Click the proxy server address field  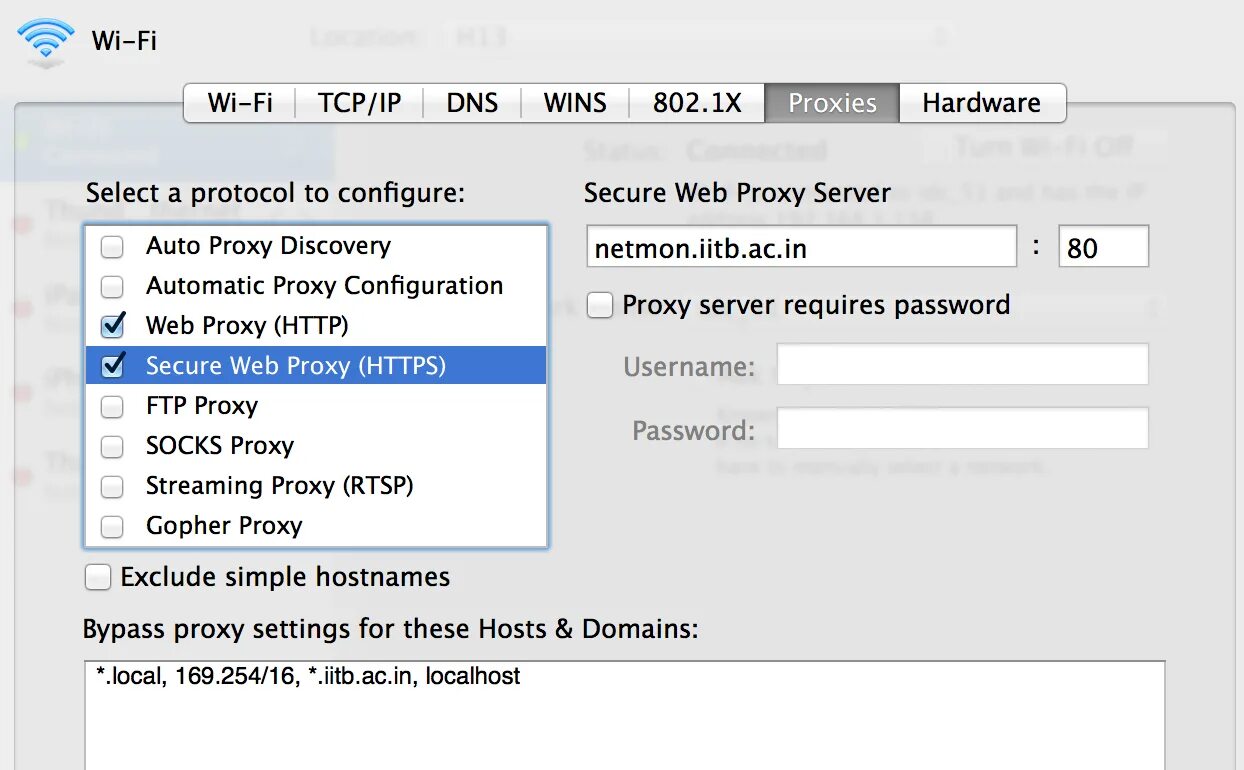801,247
